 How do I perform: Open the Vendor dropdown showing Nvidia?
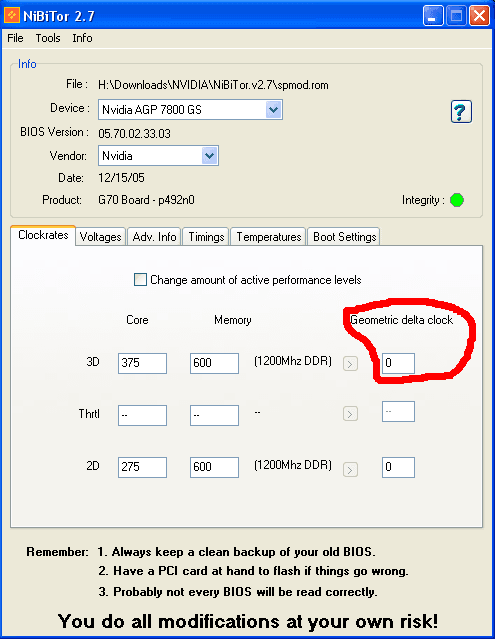[x=158, y=156]
